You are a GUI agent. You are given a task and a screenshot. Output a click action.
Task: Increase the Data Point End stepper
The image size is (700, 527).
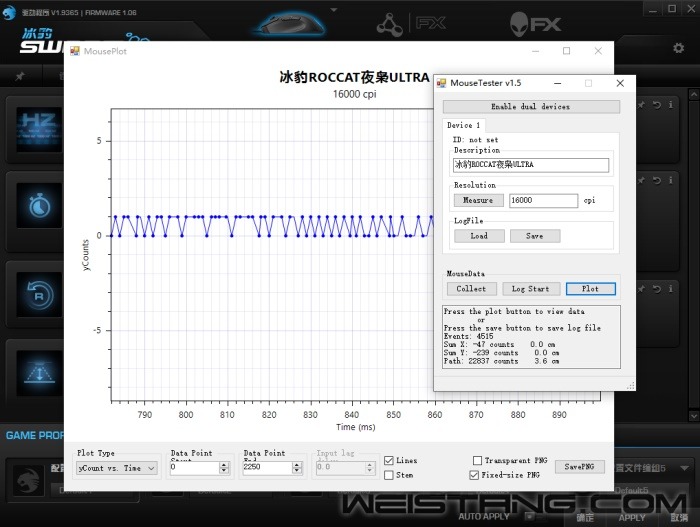tap(297, 465)
